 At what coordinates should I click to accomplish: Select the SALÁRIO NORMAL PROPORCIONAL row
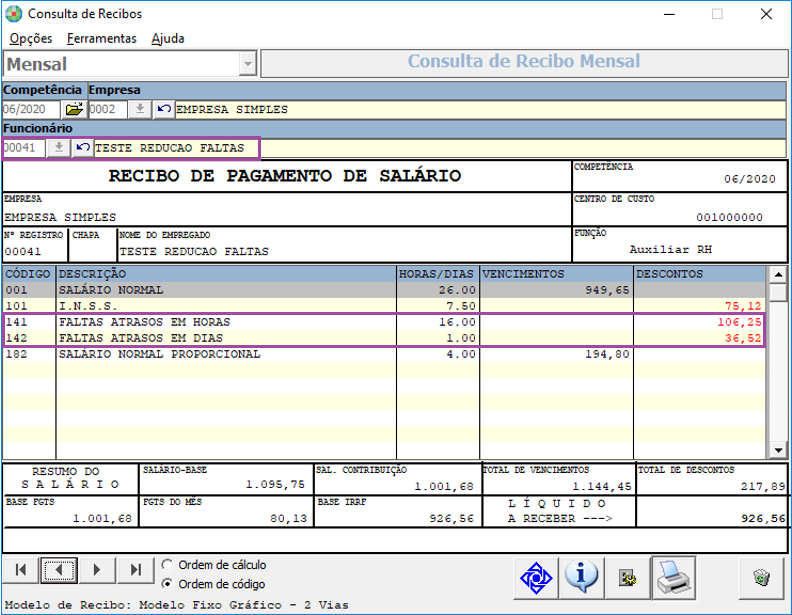coord(384,354)
